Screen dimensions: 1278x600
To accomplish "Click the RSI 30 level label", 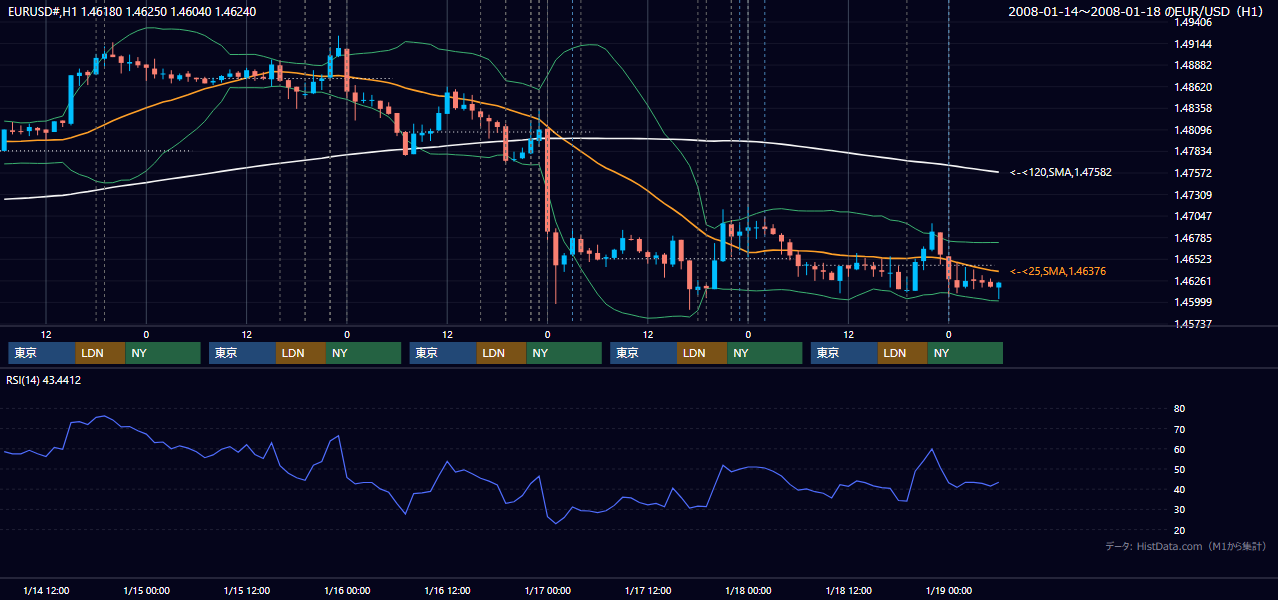I will click(x=1180, y=510).
